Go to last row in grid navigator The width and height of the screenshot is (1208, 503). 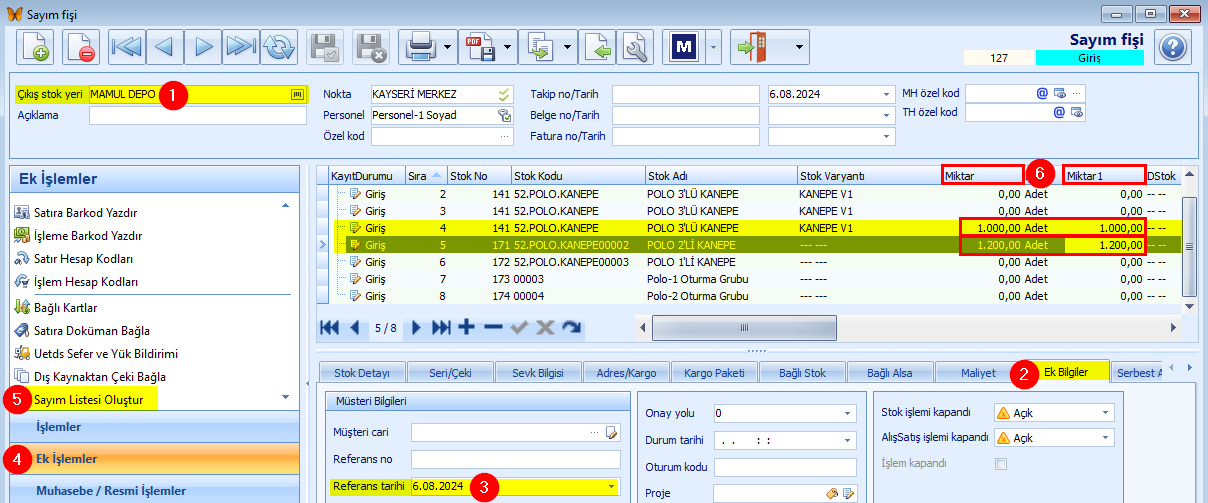click(441, 327)
